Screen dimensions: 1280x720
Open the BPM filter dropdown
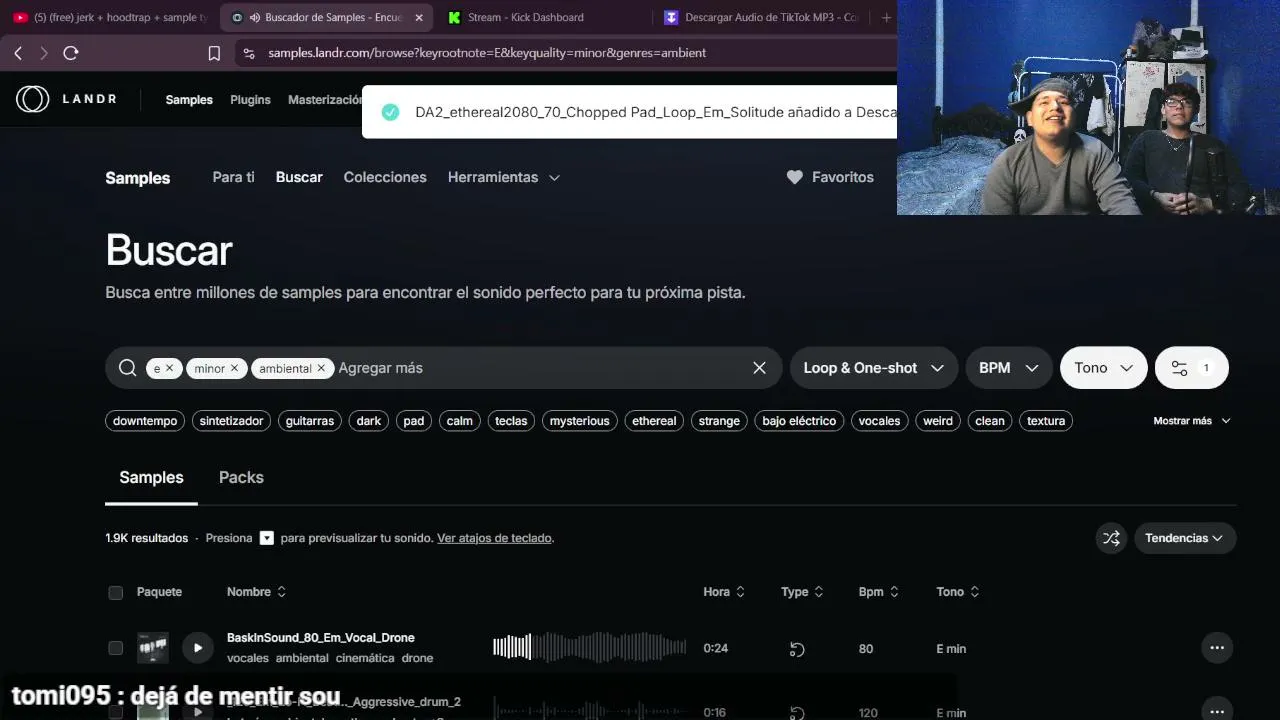pos(1009,368)
